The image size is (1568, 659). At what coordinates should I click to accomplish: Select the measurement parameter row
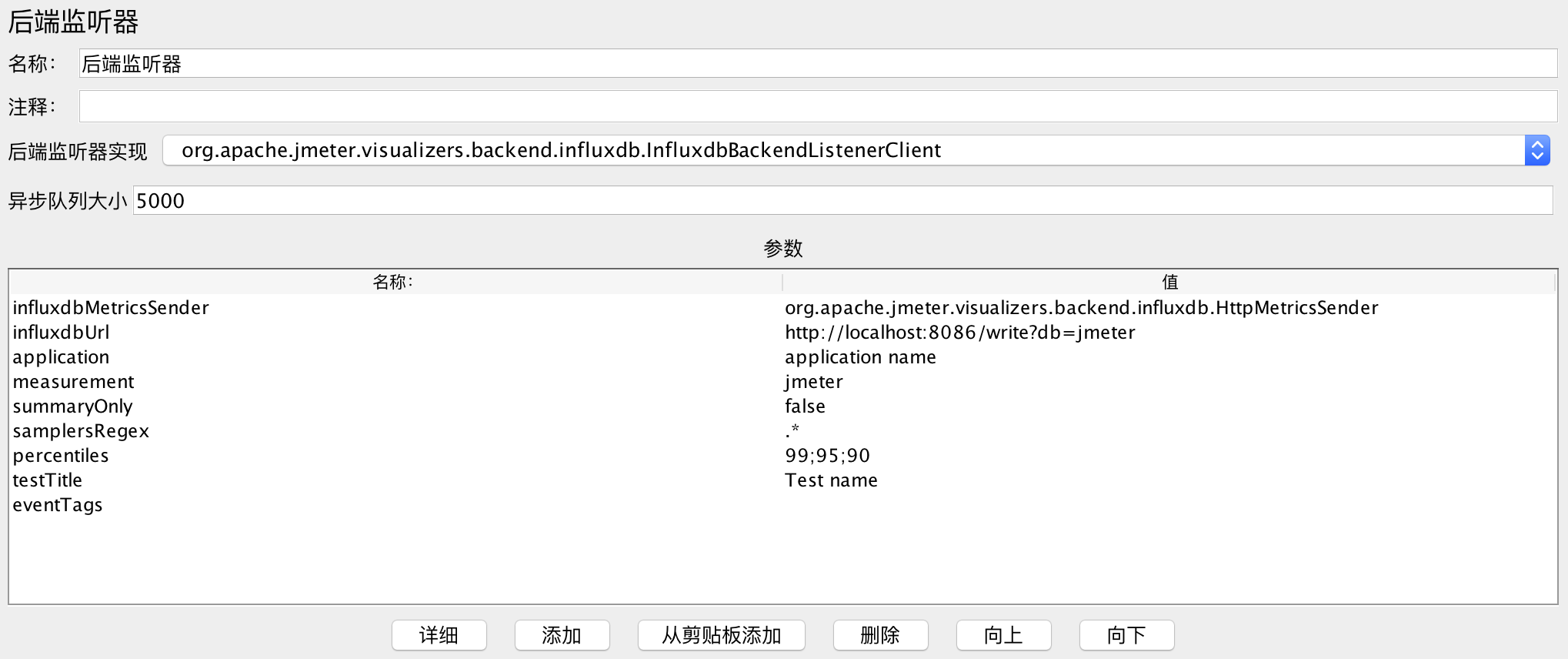[x=783, y=382]
